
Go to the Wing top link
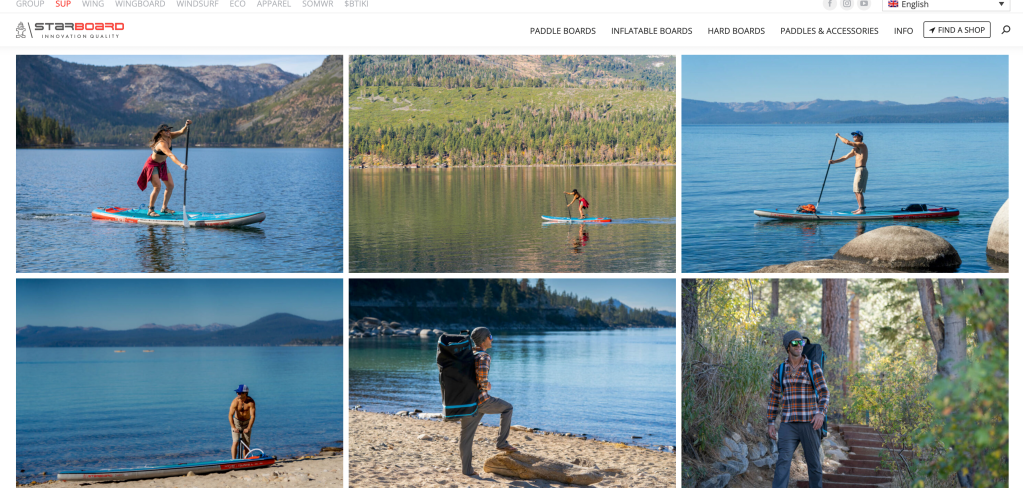tap(93, 4)
